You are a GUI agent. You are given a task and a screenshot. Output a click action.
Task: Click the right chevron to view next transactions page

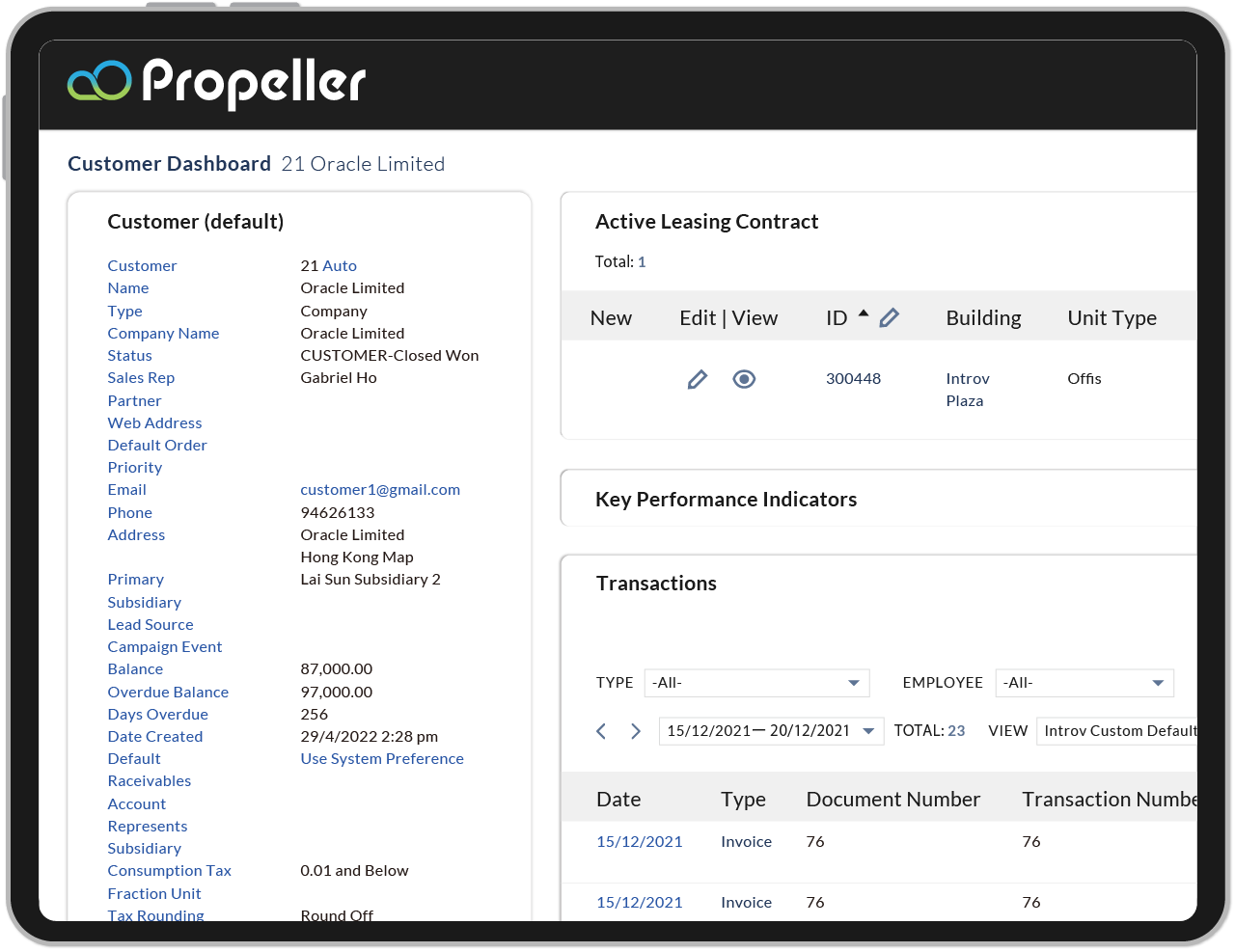636,731
